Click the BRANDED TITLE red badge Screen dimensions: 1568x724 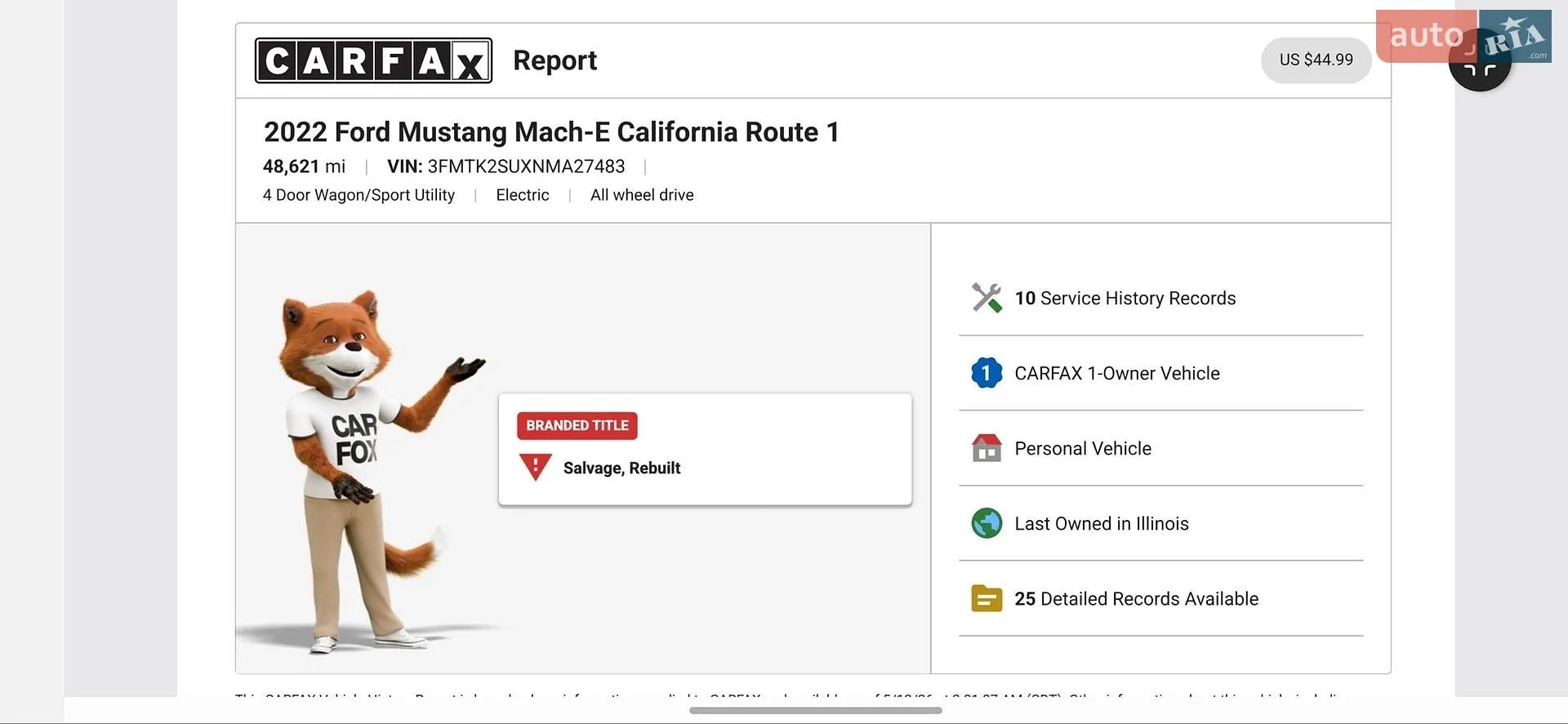pos(577,425)
